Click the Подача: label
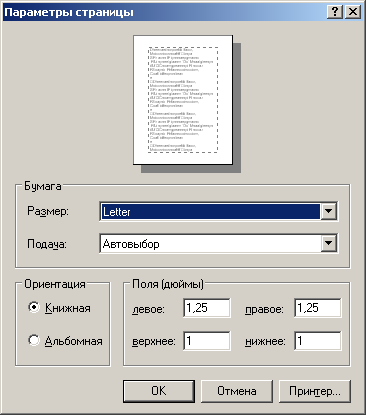 [47, 244]
